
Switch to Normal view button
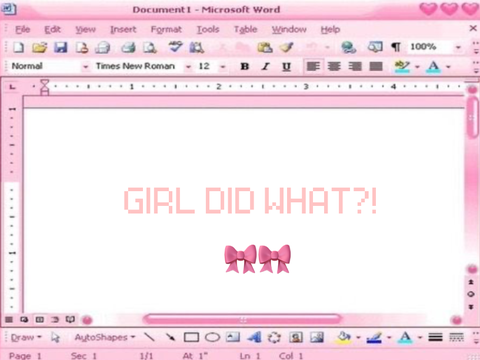point(9,320)
